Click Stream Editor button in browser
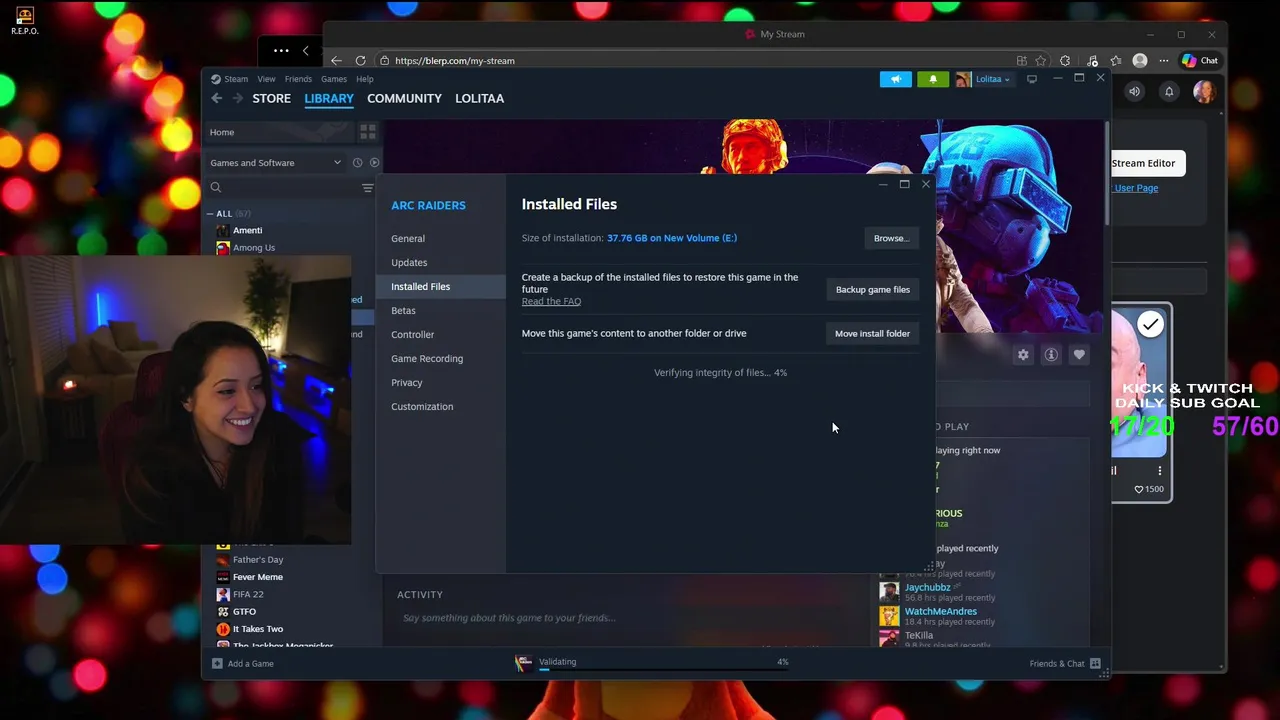Image resolution: width=1280 pixels, height=720 pixels. [x=1147, y=163]
